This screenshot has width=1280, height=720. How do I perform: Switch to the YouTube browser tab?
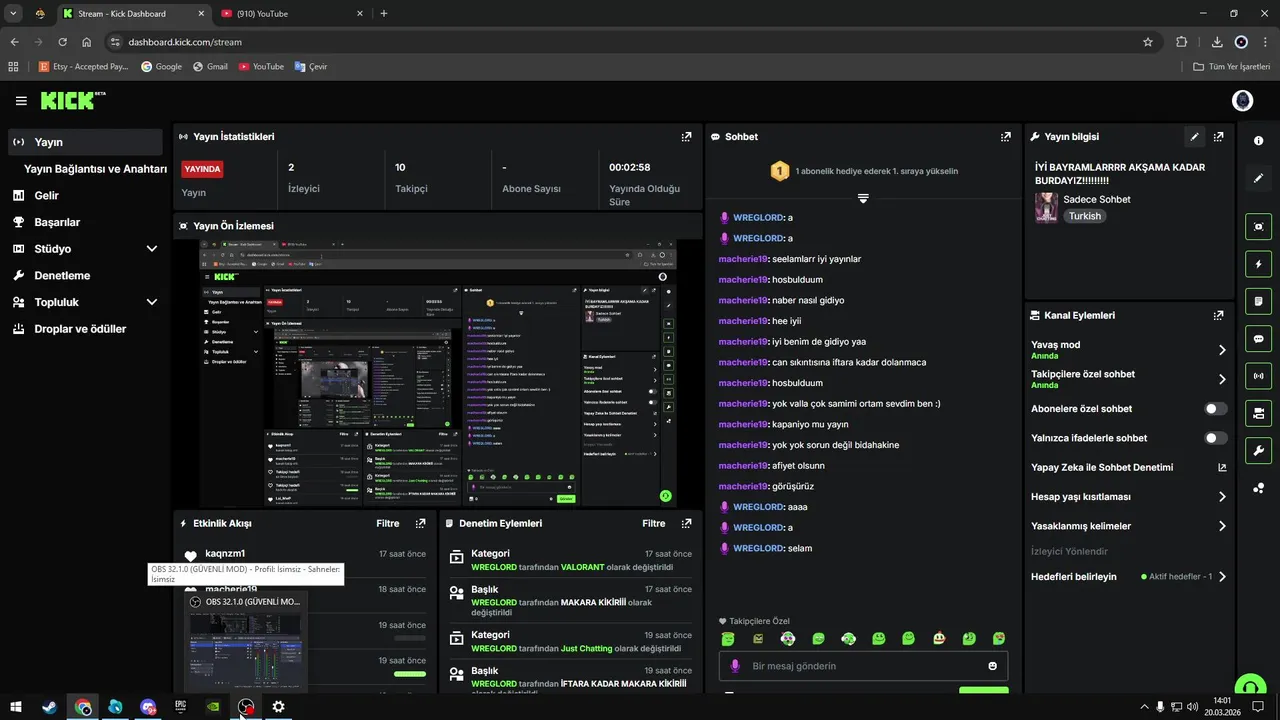[x=290, y=13]
